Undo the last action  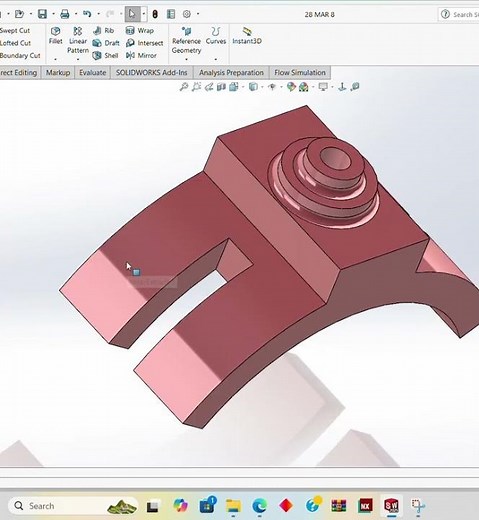pyautogui.click(x=87, y=14)
